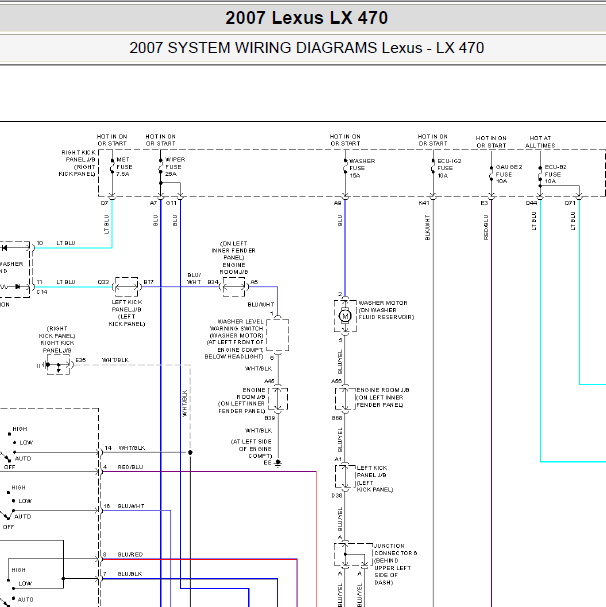
Task: Click the pin 15 BLU/WHT wire label
Action: pos(131,506)
